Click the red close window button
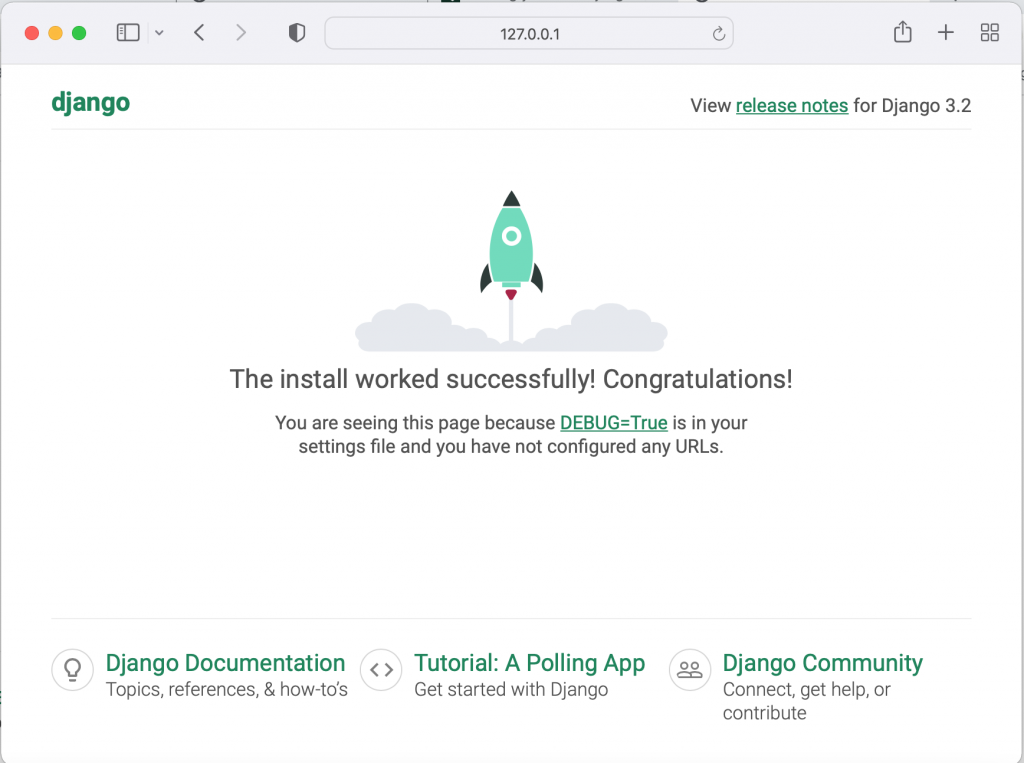Viewport: 1024px width, 763px height. click(x=31, y=33)
